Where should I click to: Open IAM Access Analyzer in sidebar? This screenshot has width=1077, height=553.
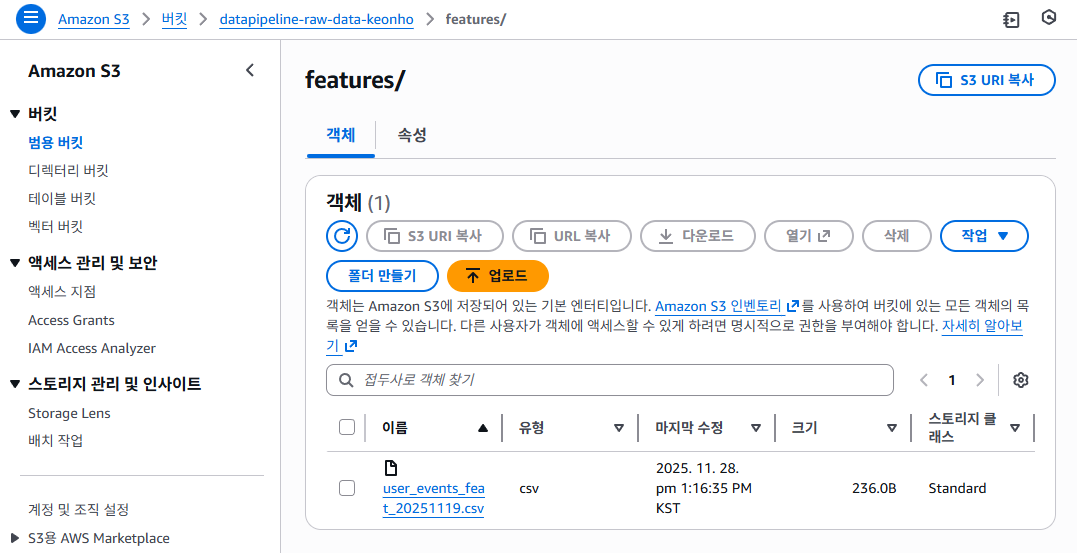coord(92,348)
